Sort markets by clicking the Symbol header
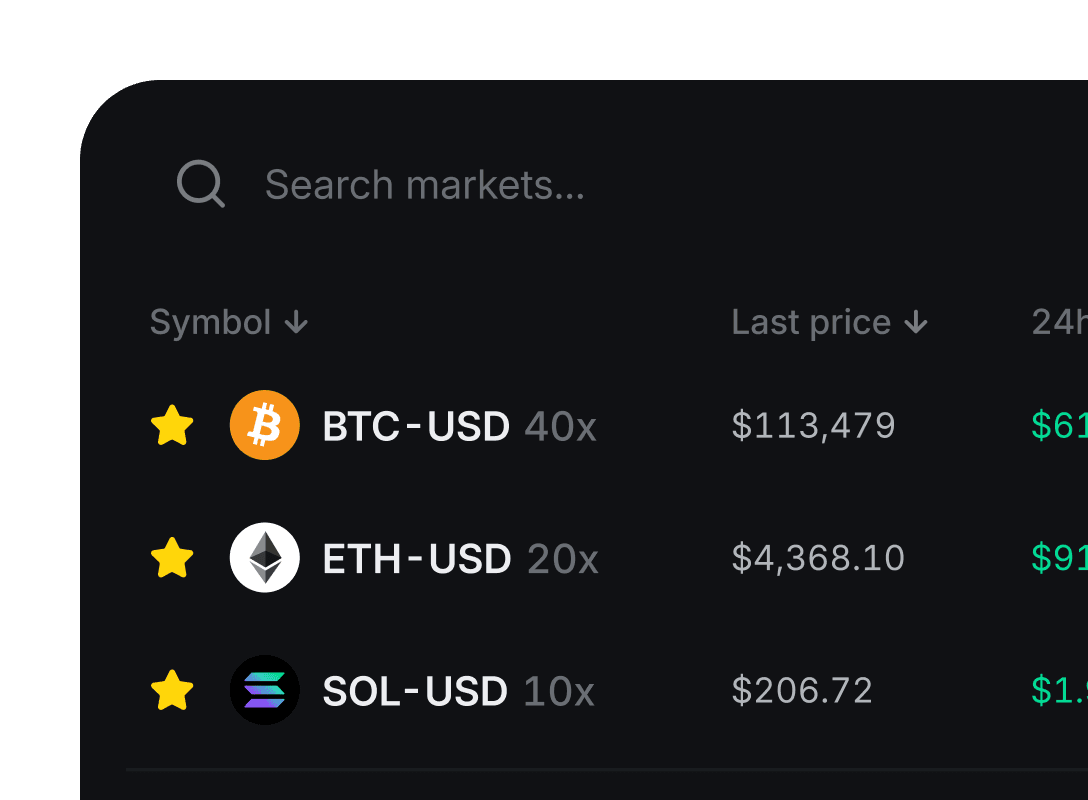This screenshot has width=1088, height=800. 210,322
